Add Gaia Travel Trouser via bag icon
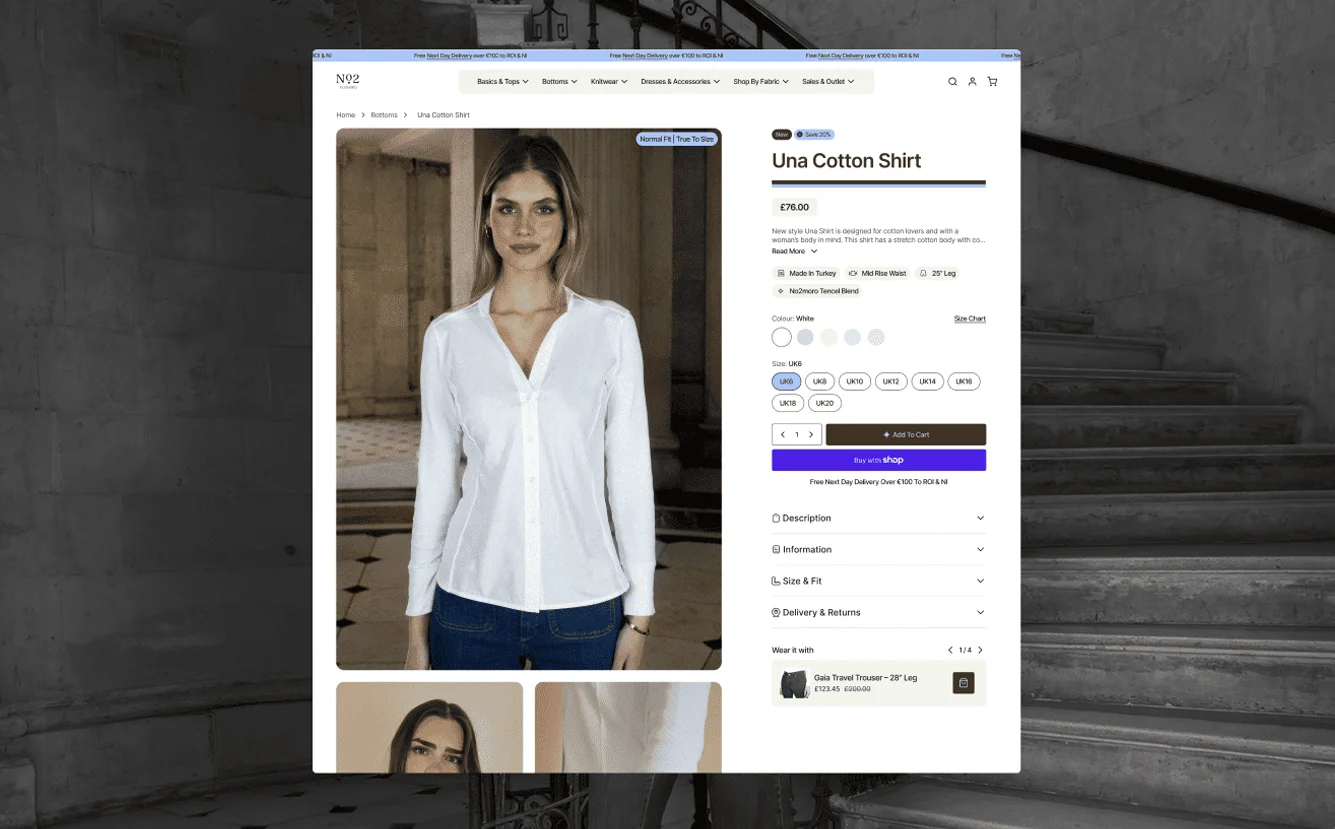The image size is (1335, 829). coord(963,683)
